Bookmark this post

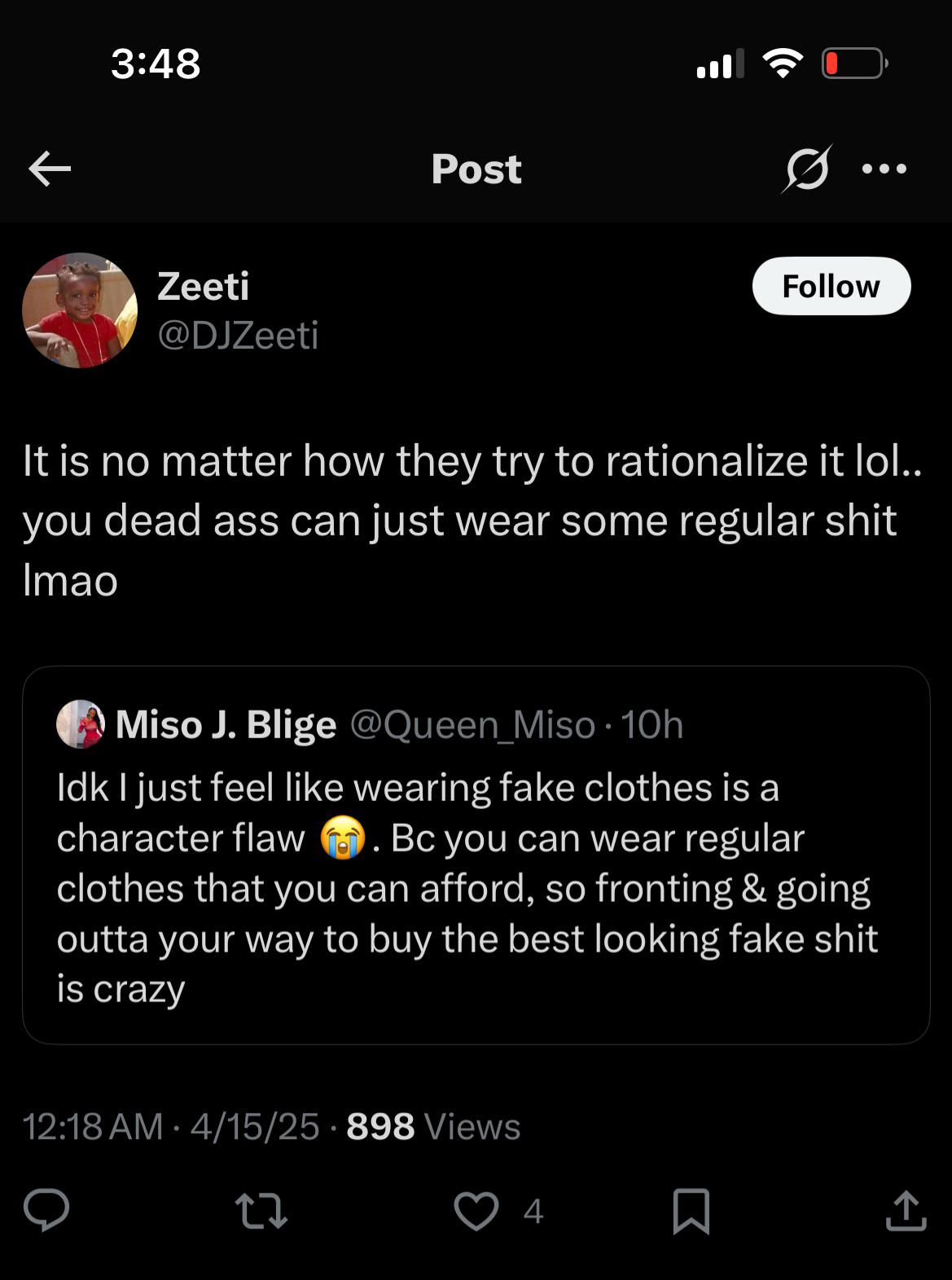point(691,1211)
